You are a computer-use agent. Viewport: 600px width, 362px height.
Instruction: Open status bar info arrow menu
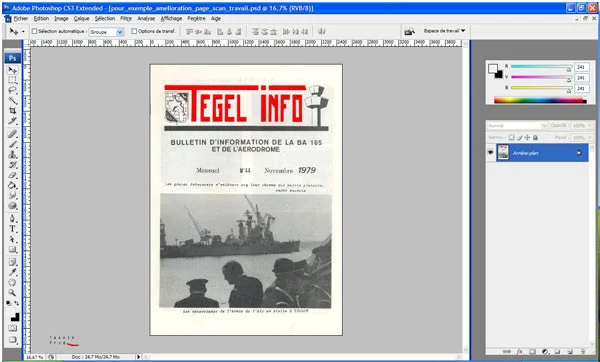(139, 357)
